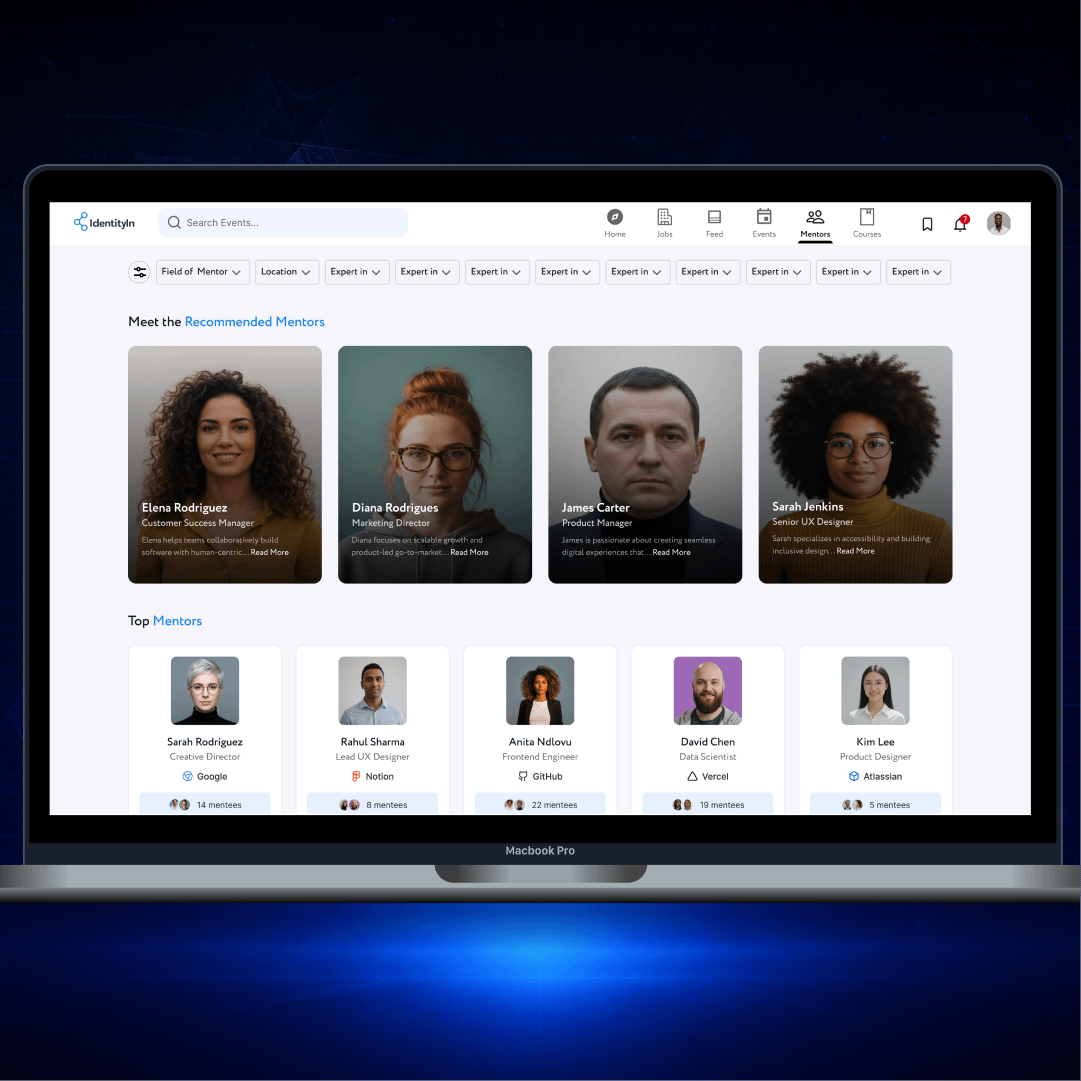Image resolution: width=1081 pixels, height=1081 pixels.
Task: Click the Sarah Jenkins mentor name
Action: pos(807,506)
